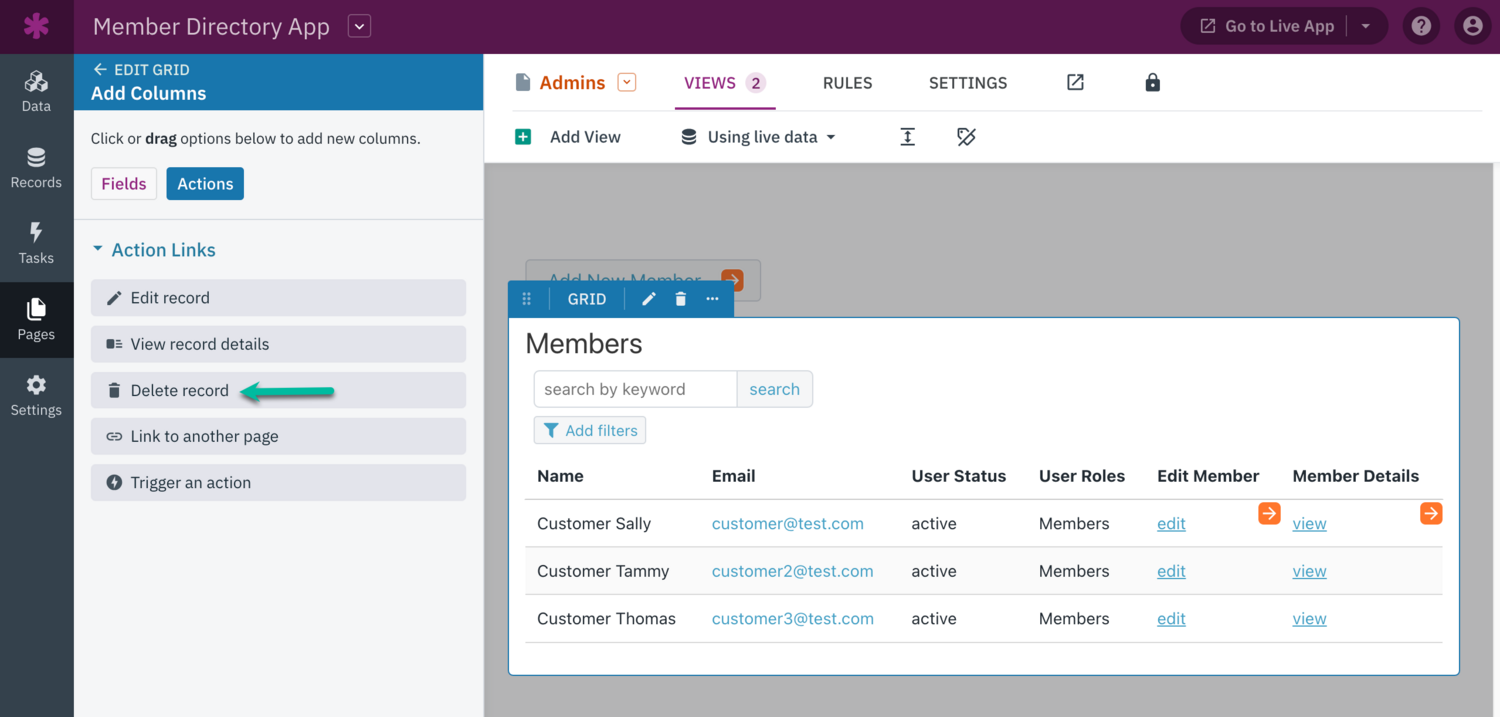Expand the Admins page dropdown
This screenshot has height=717, width=1500.
626,82
